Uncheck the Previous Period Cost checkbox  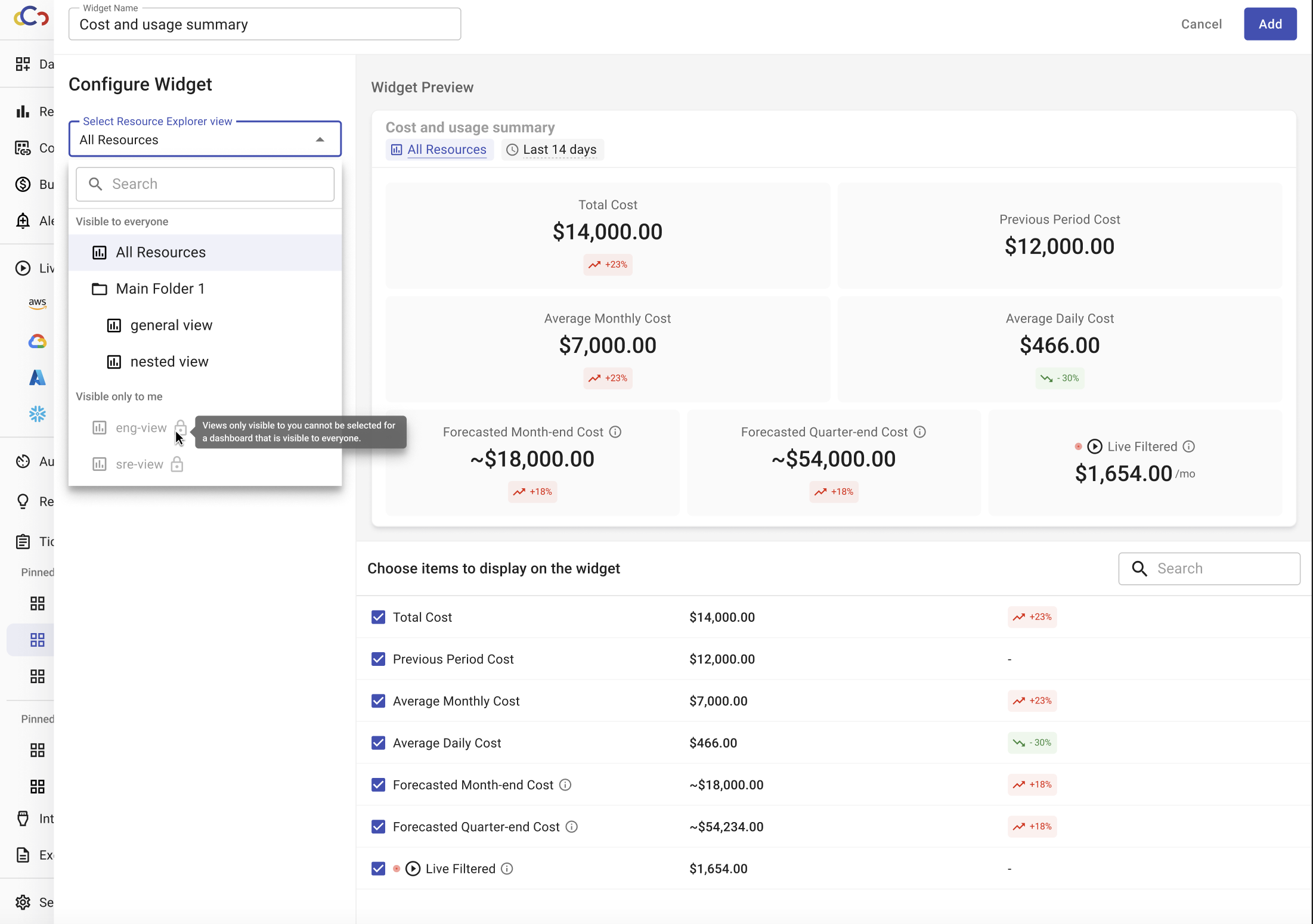click(x=378, y=659)
